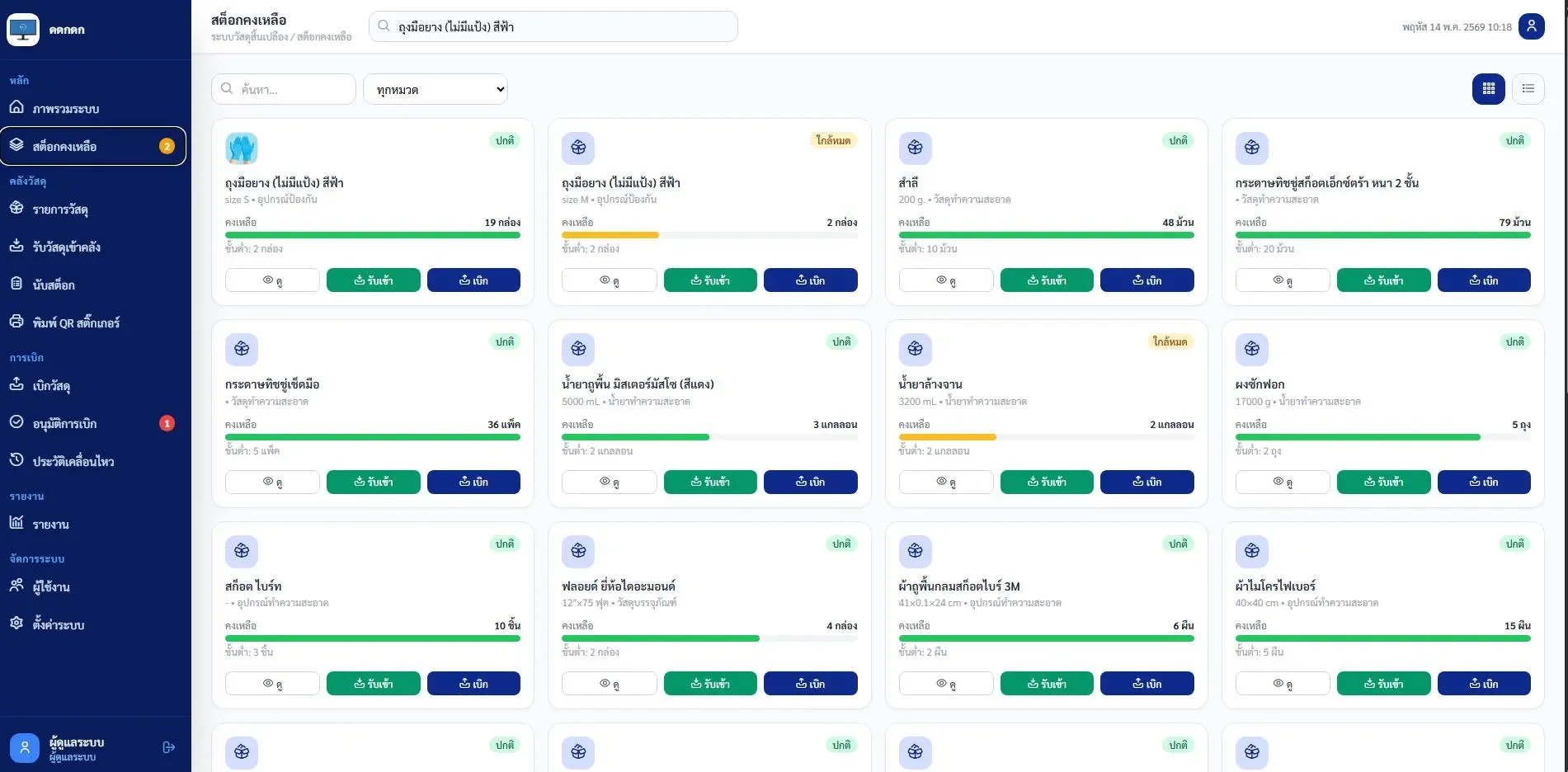Click เบิก on the กระดาษทิชชู่เช็ดมือ card
This screenshot has width=1568, height=772.
(474, 482)
